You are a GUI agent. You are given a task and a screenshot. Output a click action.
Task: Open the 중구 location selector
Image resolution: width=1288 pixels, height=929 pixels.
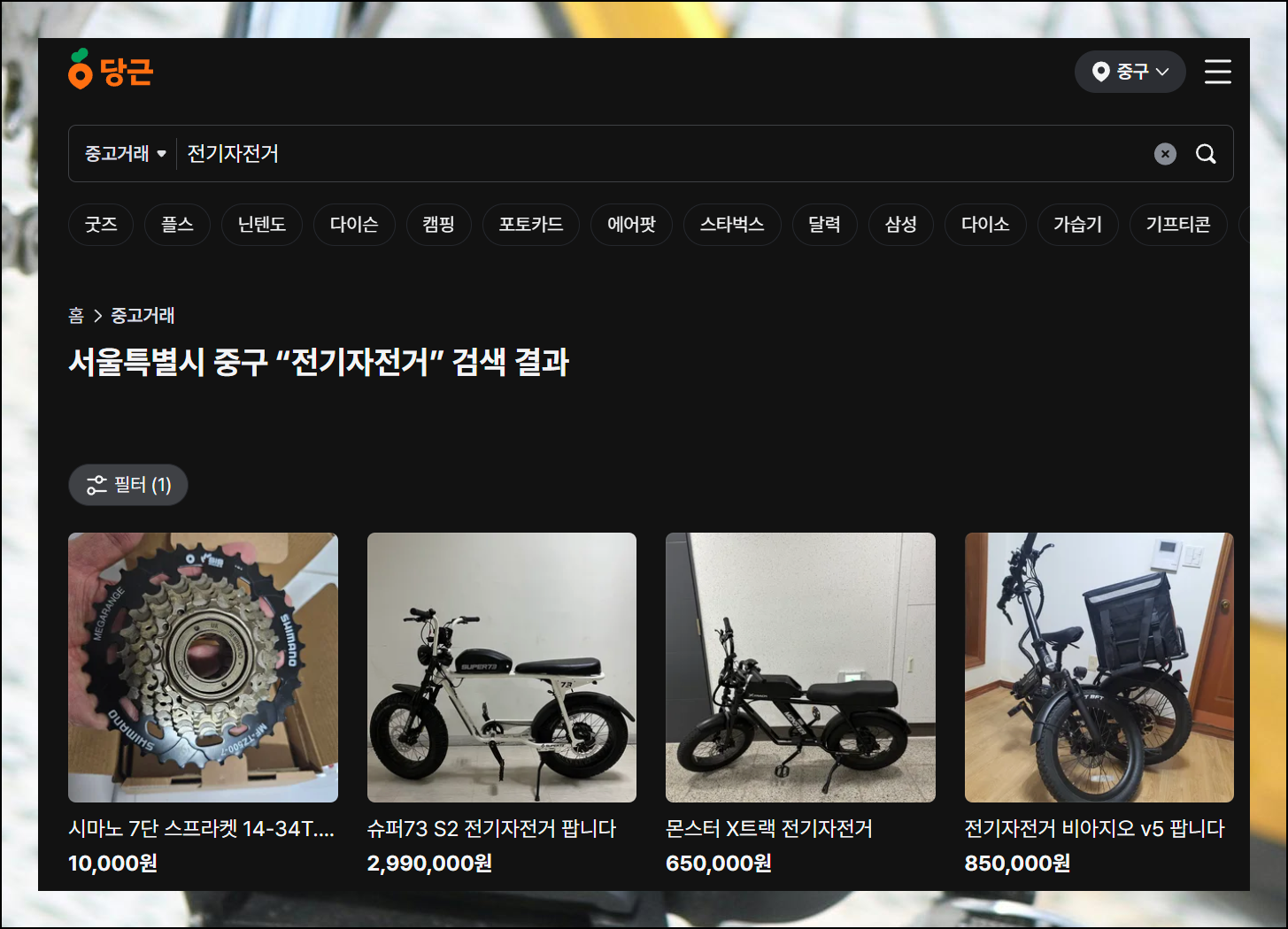click(1130, 72)
